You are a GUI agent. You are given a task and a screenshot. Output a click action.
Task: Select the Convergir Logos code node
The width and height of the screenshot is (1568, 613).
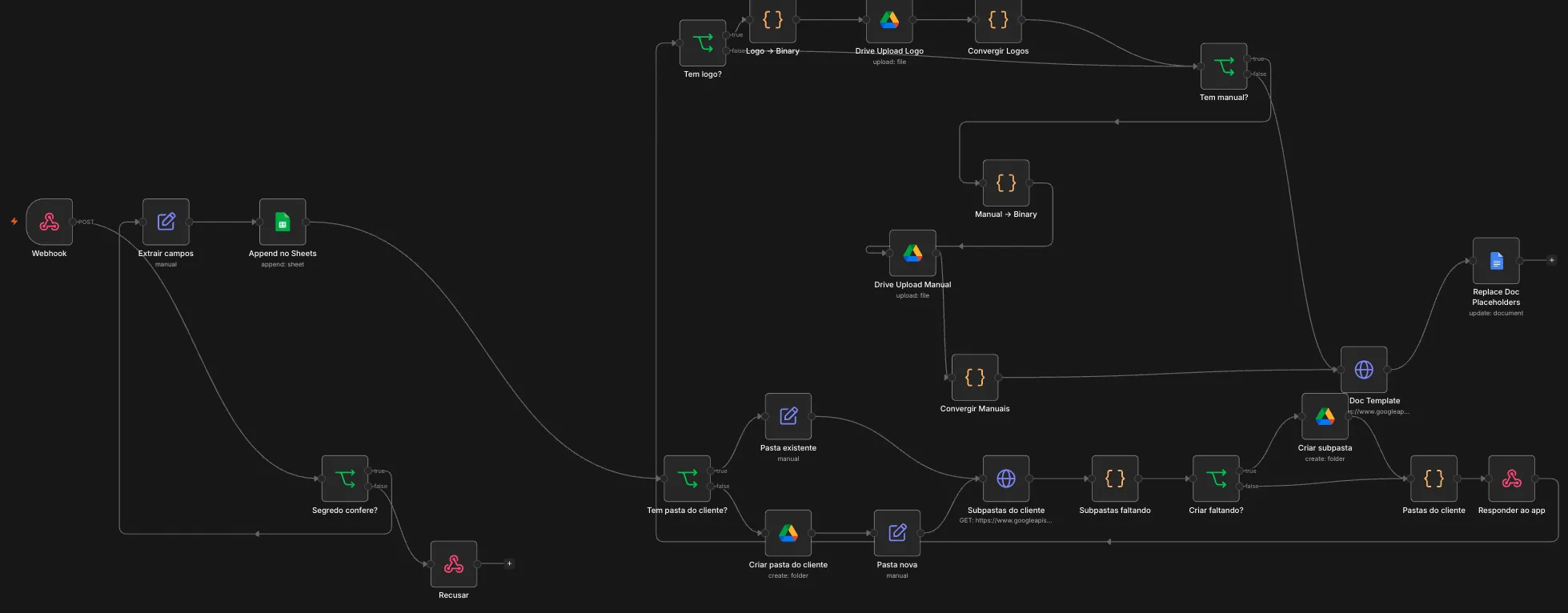tap(998, 20)
